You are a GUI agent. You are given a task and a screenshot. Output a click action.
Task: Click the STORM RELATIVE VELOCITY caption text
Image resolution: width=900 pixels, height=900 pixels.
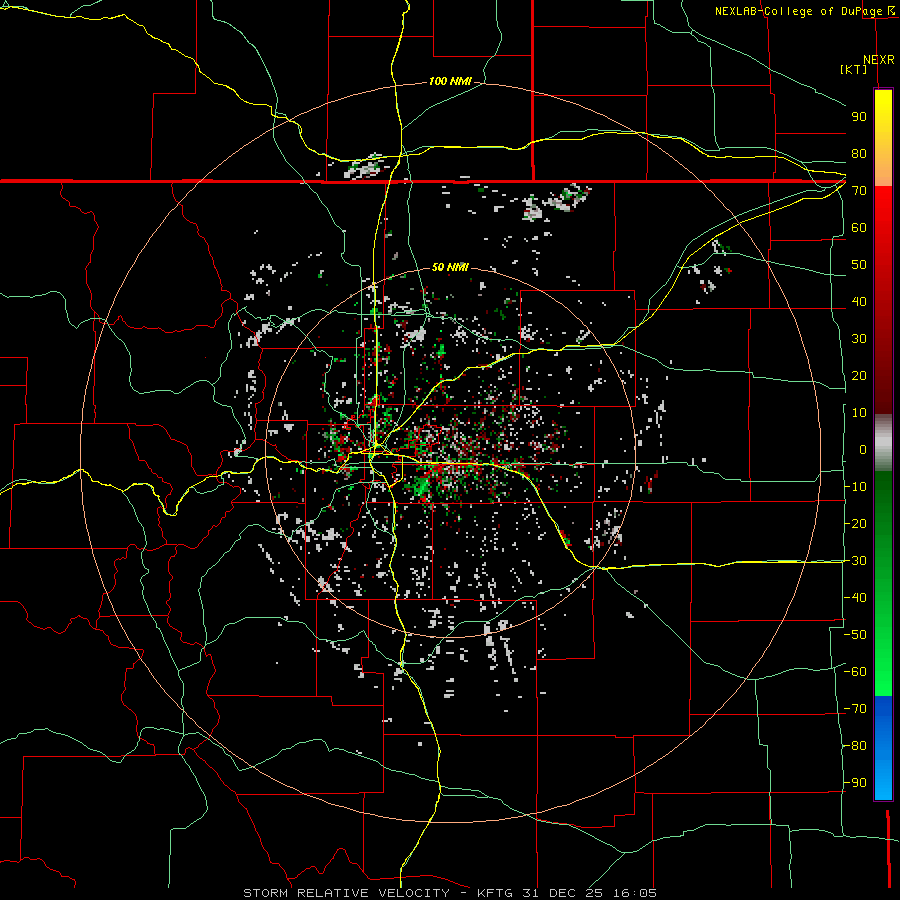pyautogui.click(x=346, y=893)
